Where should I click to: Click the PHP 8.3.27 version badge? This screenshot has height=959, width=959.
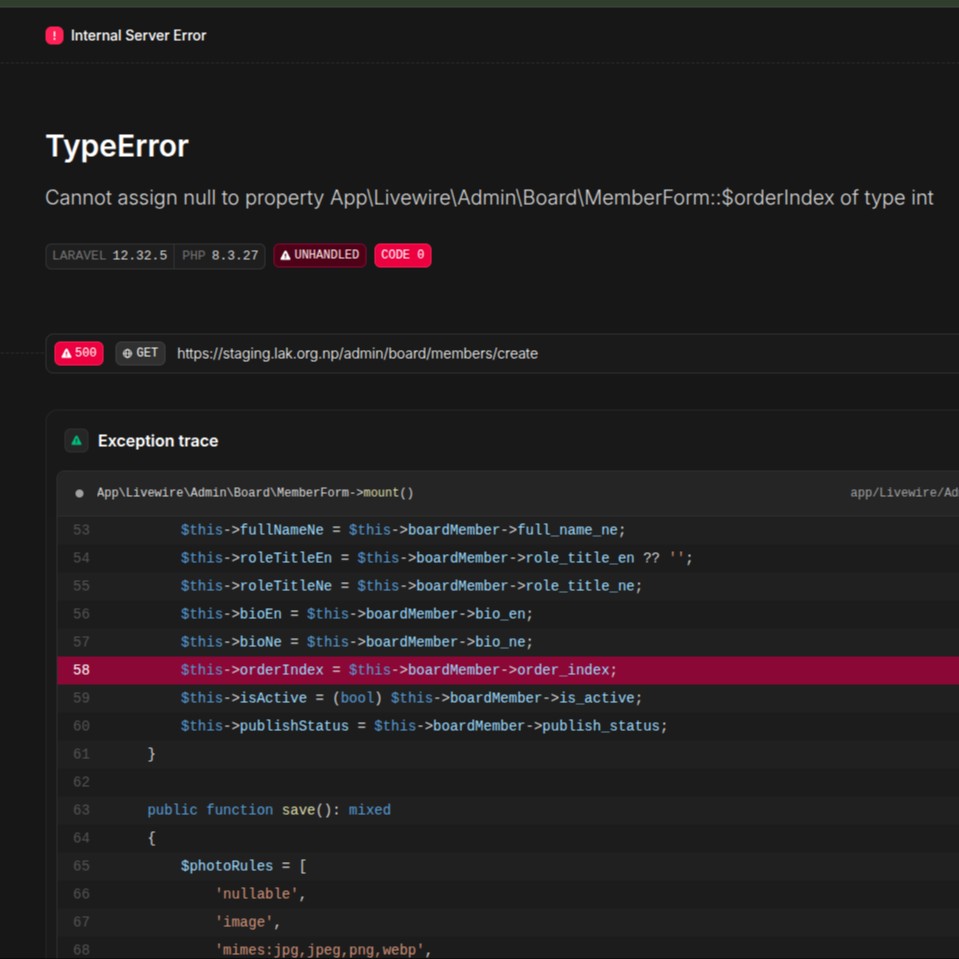[220, 255]
